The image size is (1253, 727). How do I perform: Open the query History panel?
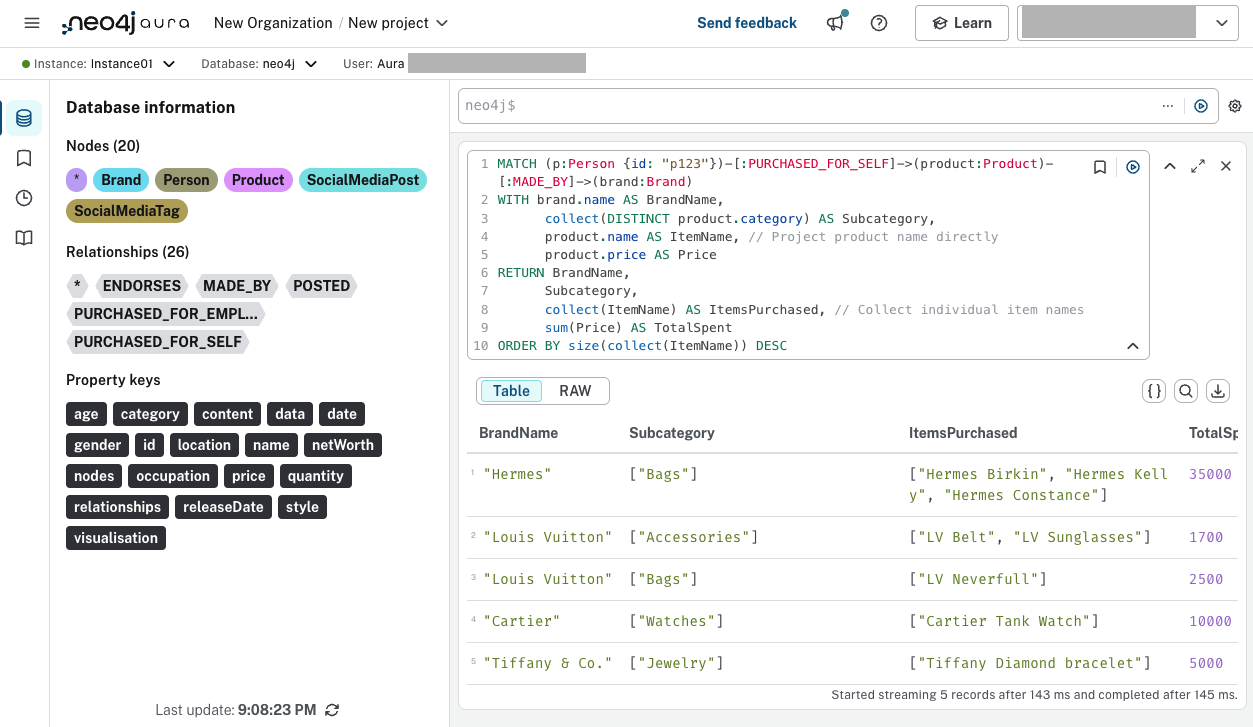22,197
